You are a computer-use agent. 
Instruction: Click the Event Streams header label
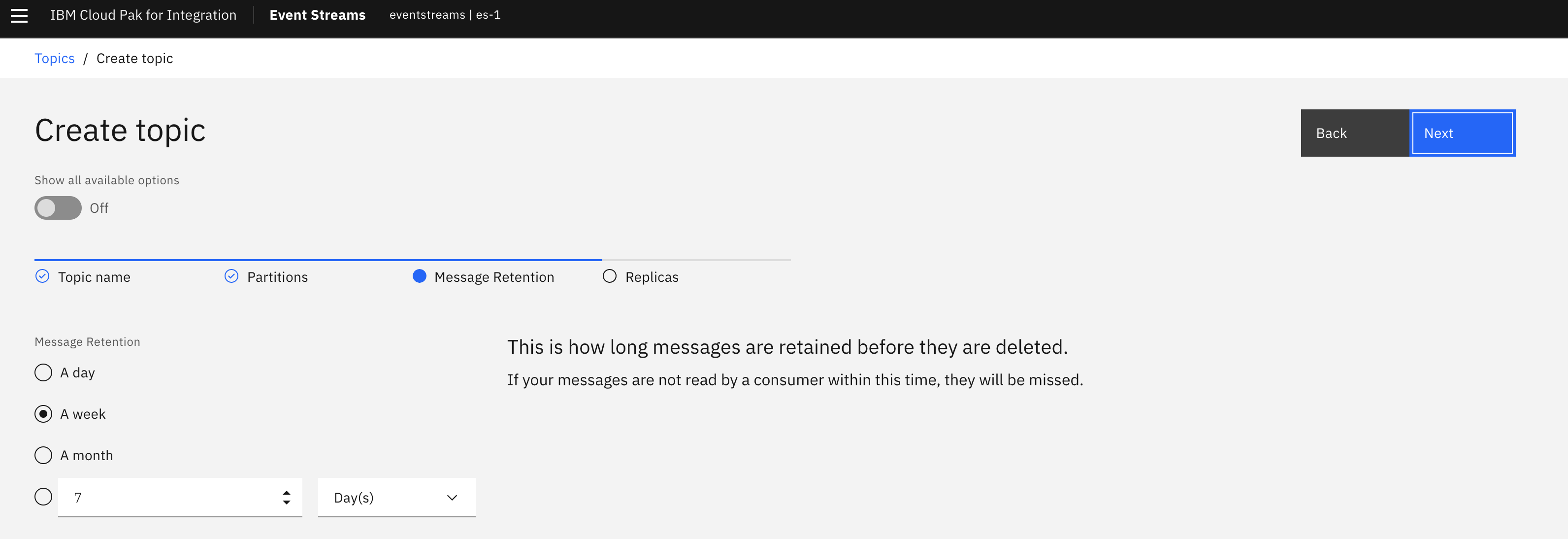coord(317,15)
